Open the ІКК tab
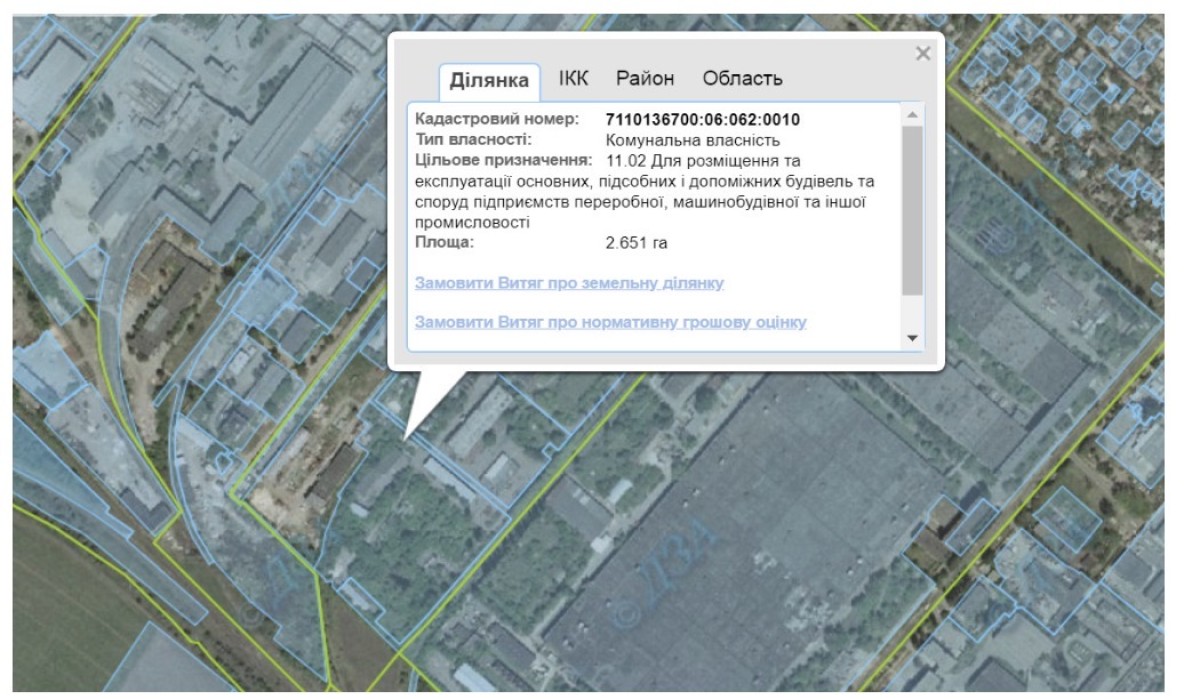This screenshot has width=1200, height=699. (x=573, y=79)
